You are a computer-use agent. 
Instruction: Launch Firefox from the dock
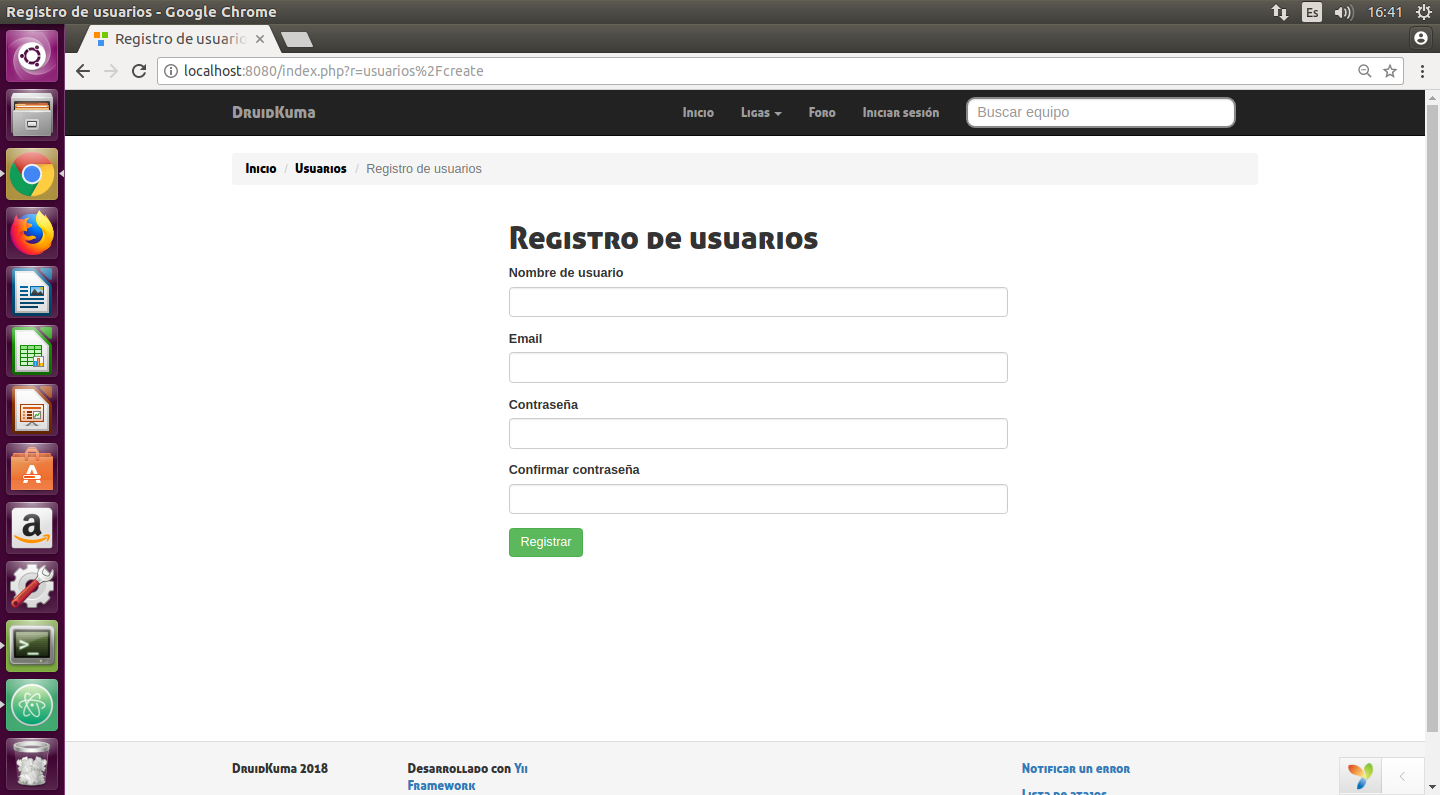(x=33, y=233)
